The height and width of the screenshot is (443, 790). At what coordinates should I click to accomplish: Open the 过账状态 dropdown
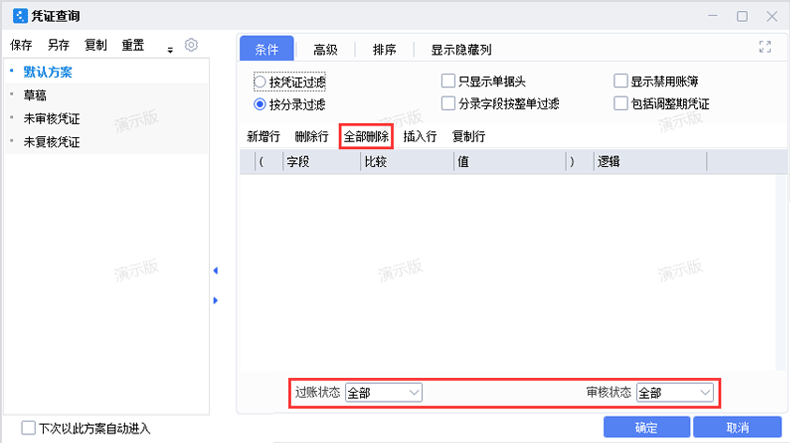pyautogui.click(x=383, y=393)
